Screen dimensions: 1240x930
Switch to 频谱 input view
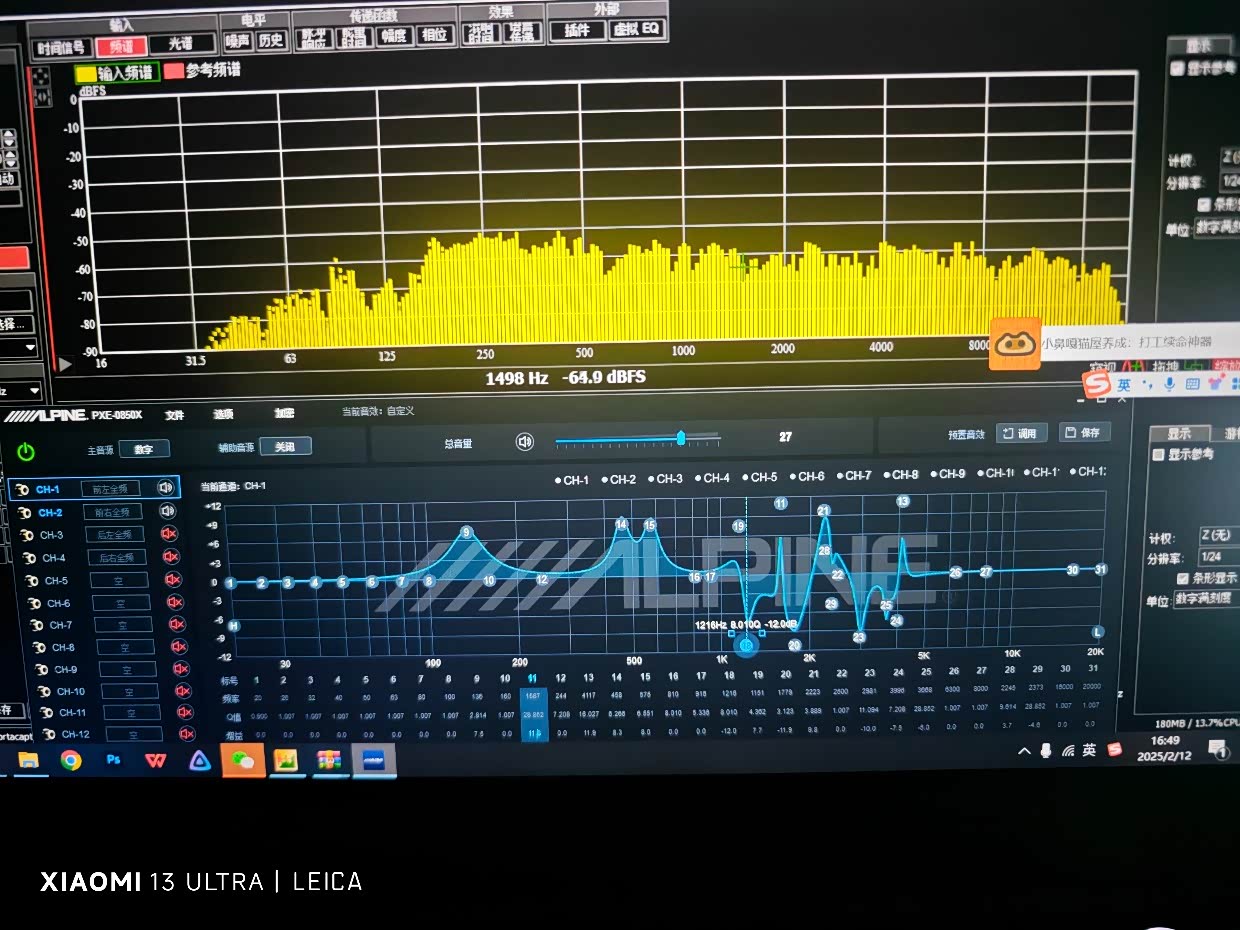(122, 46)
